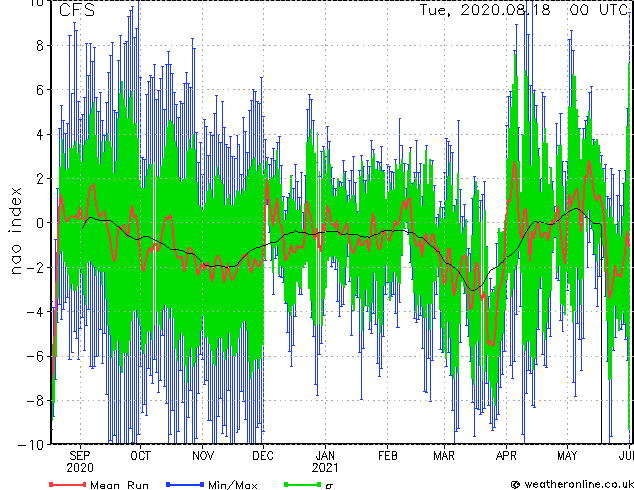
Task: Click the APR month label
Action: (x=506, y=456)
